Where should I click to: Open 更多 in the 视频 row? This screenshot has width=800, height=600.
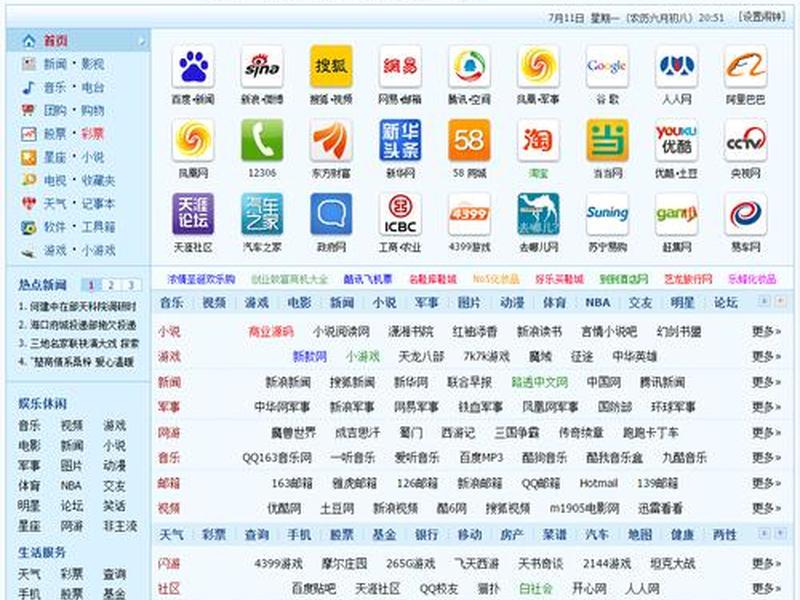pos(766,508)
